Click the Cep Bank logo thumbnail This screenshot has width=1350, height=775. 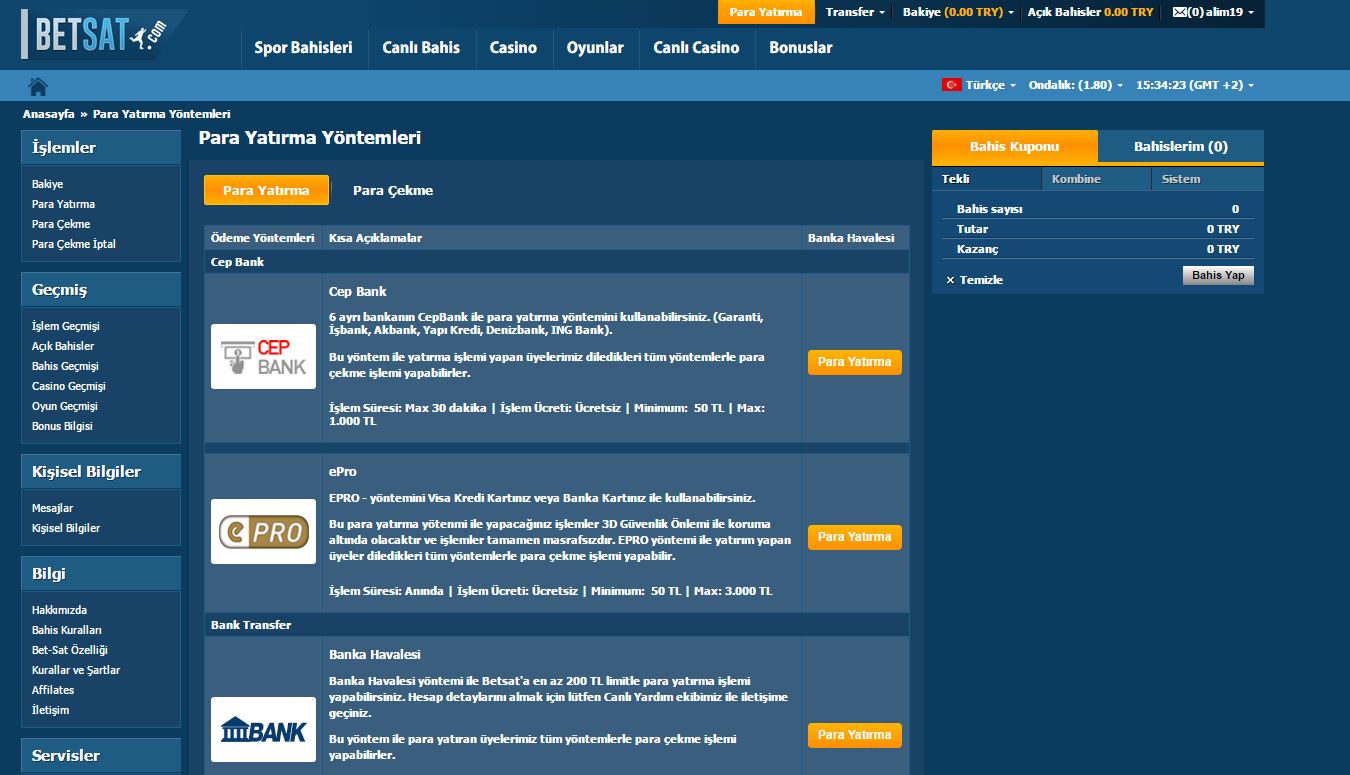(264, 356)
